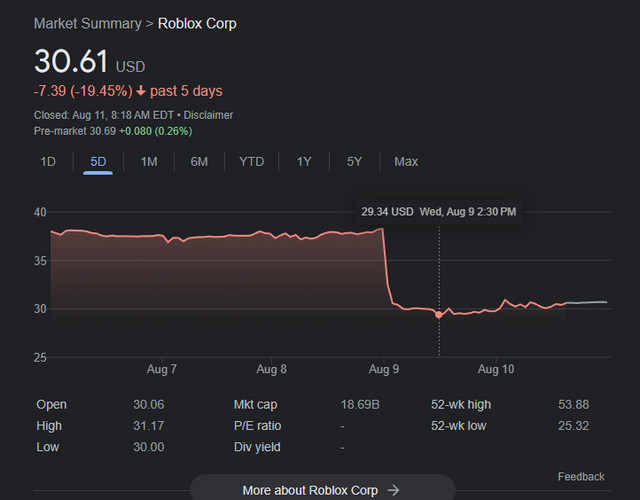
Task: Open the Market Summary breadcrumb link
Action: point(88,24)
